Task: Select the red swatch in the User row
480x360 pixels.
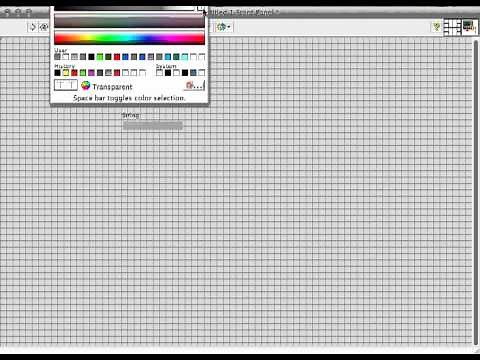Action: click(117, 57)
